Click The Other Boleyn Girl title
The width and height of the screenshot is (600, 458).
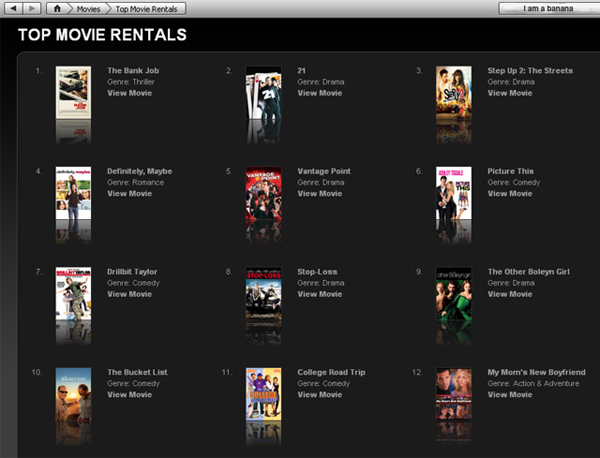(x=528, y=272)
